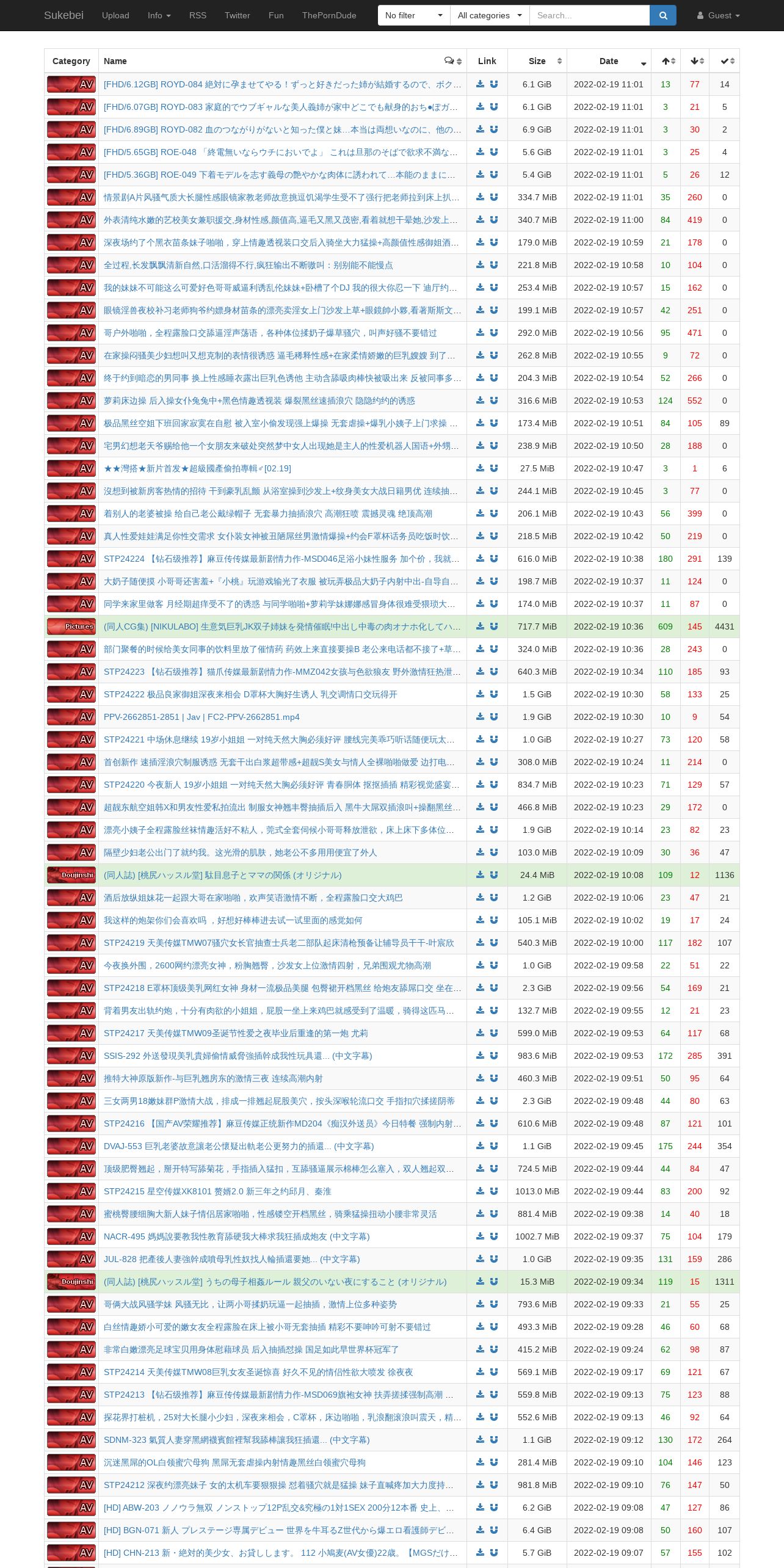Click Doujinshi category icon in 15.3 MiB row
Image resolution: width=784 pixels, height=1568 pixels.
point(71,1282)
